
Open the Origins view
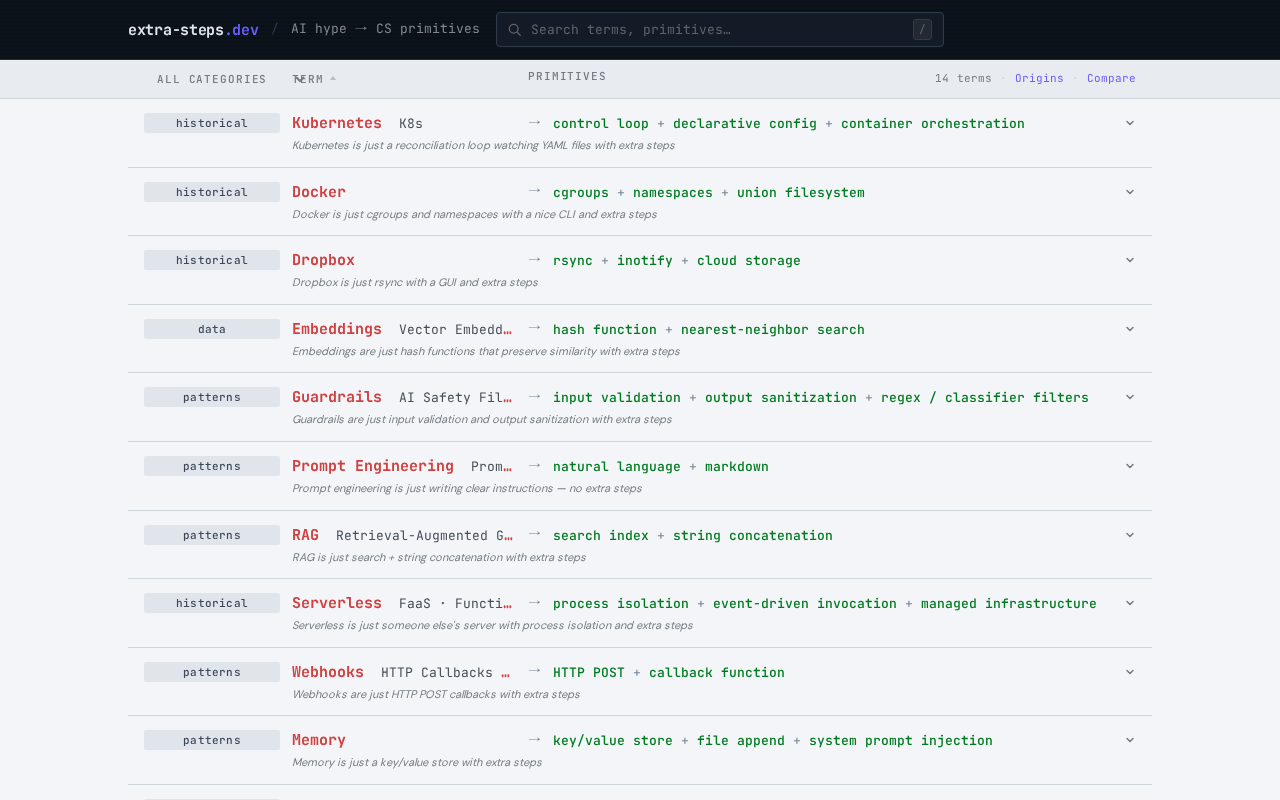(1039, 78)
